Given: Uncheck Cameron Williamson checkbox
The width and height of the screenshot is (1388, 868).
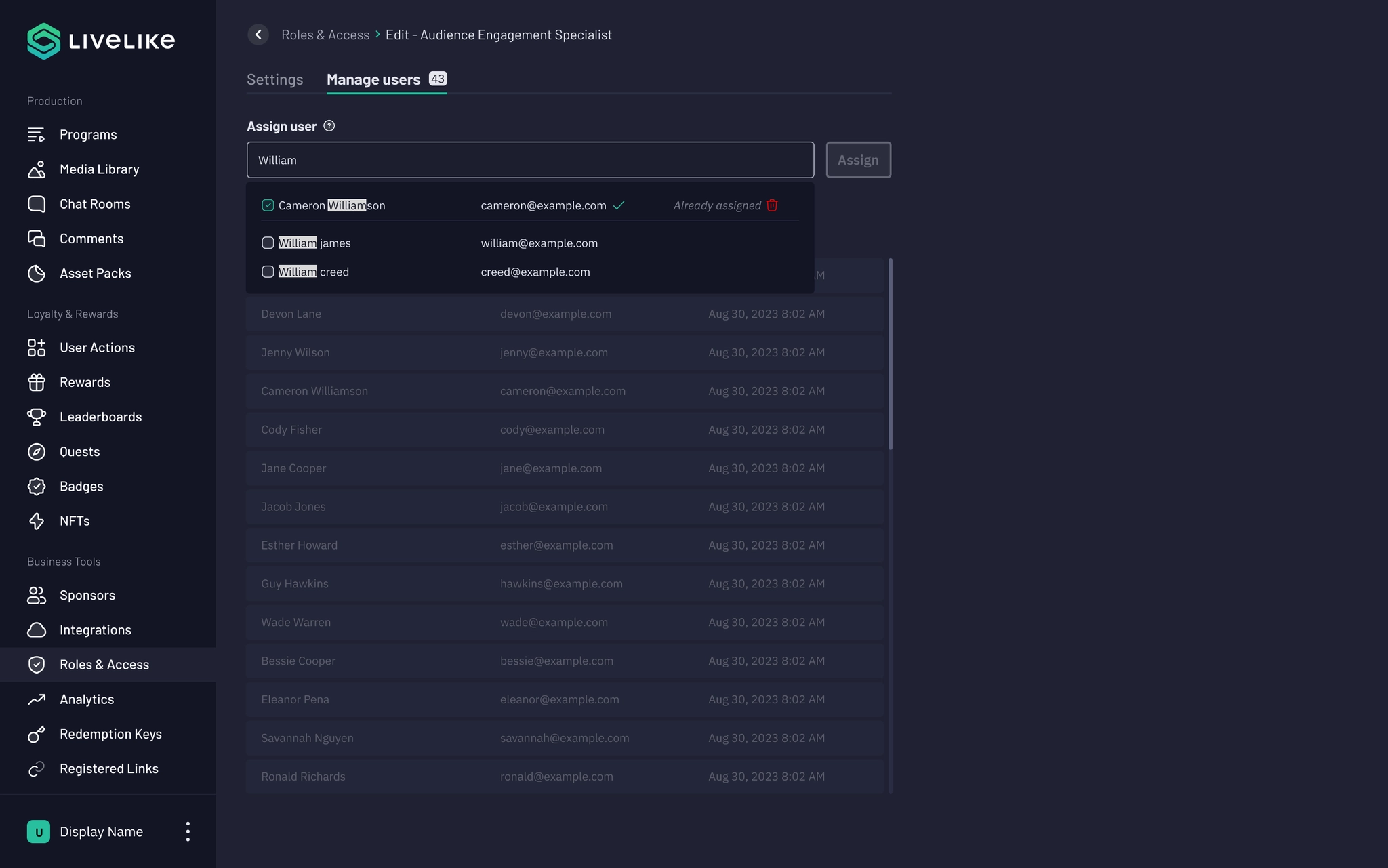Looking at the screenshot, I should click(x=268, y=205).
